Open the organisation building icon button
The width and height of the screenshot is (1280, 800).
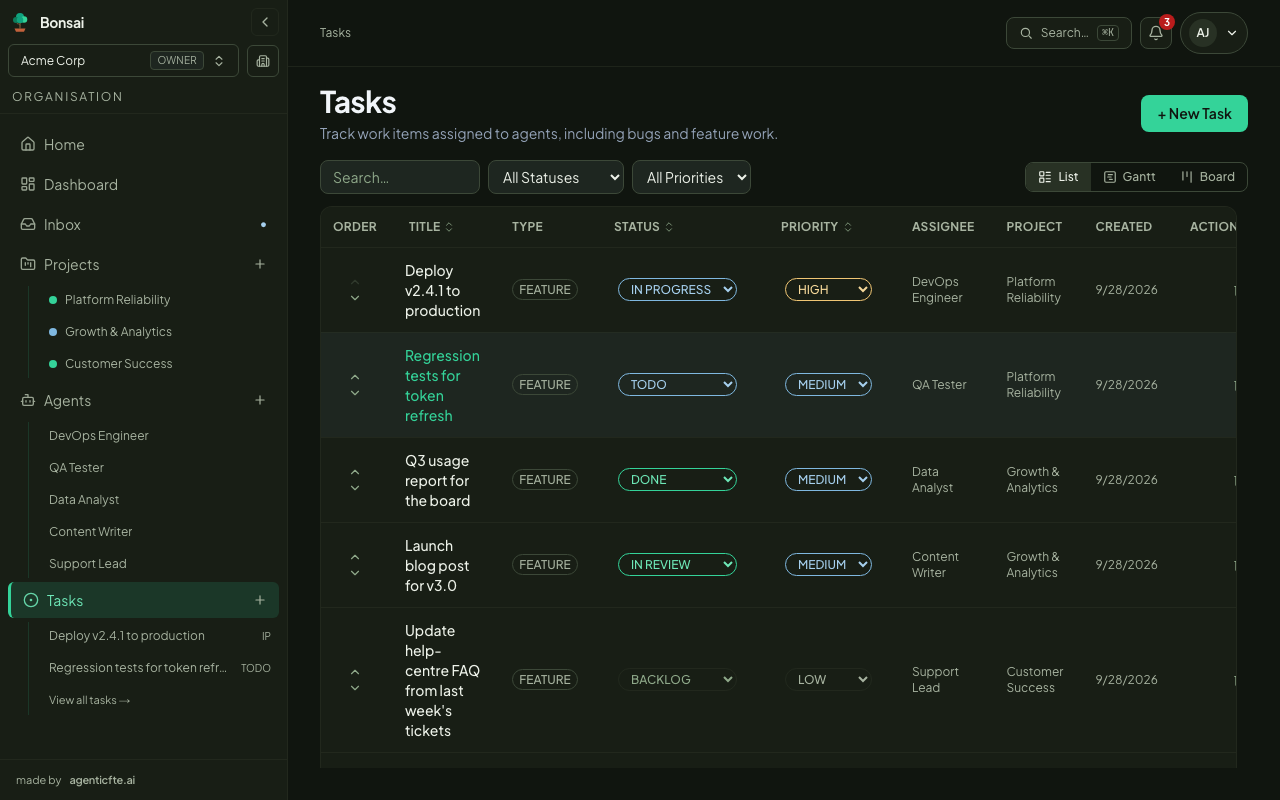(x=263, y=61)
